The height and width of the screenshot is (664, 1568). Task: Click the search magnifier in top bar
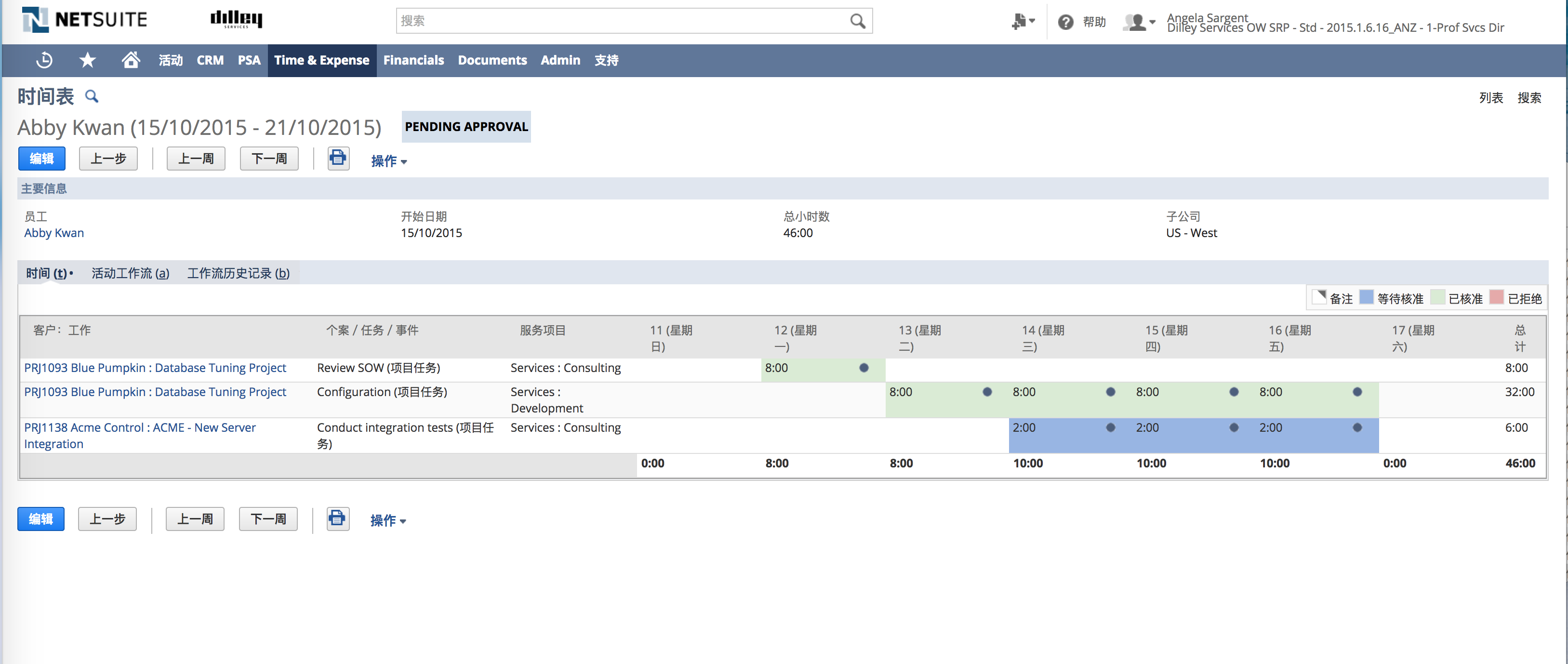point(857,21)
